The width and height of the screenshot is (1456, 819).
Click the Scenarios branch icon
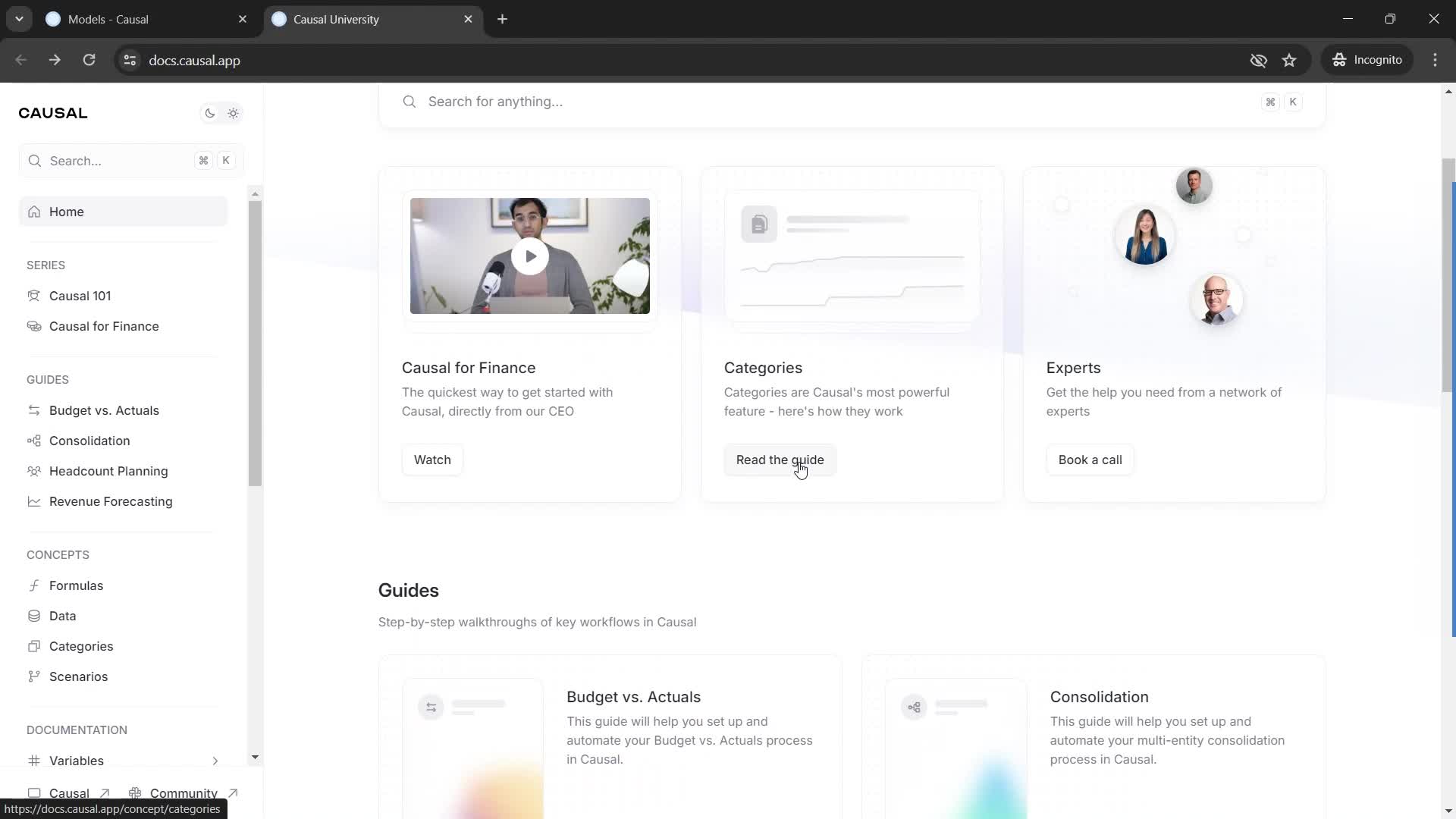click(x=34, y=676)
